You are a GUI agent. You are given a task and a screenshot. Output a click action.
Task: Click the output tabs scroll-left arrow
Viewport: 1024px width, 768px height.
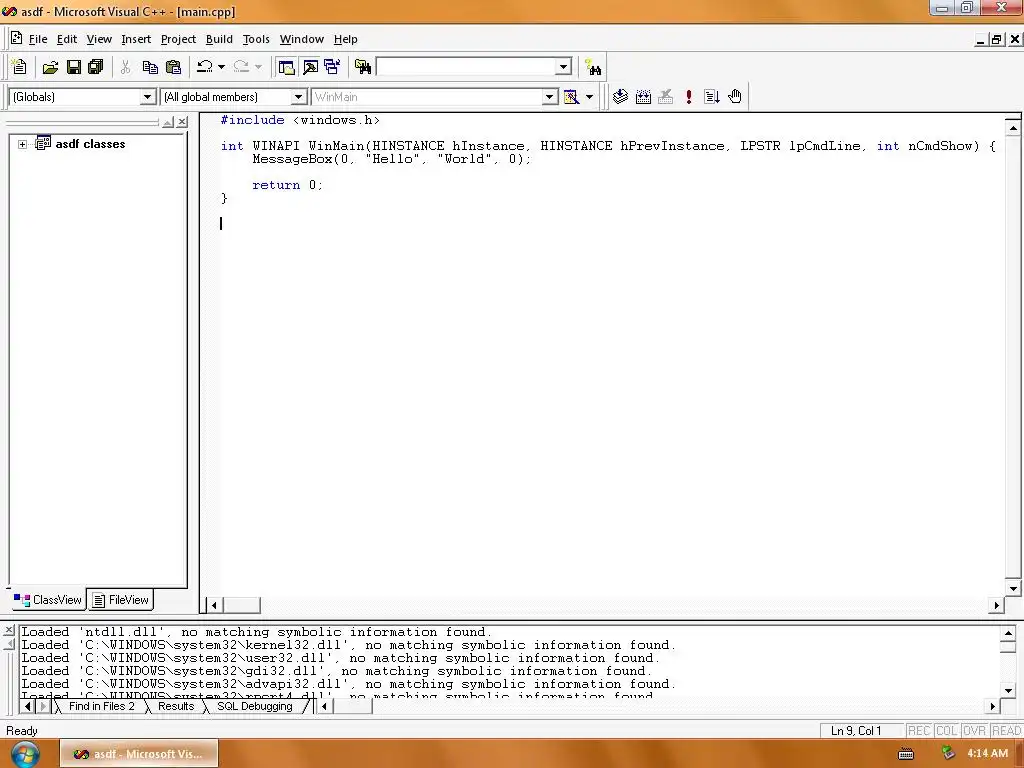(x=27, y=706)
